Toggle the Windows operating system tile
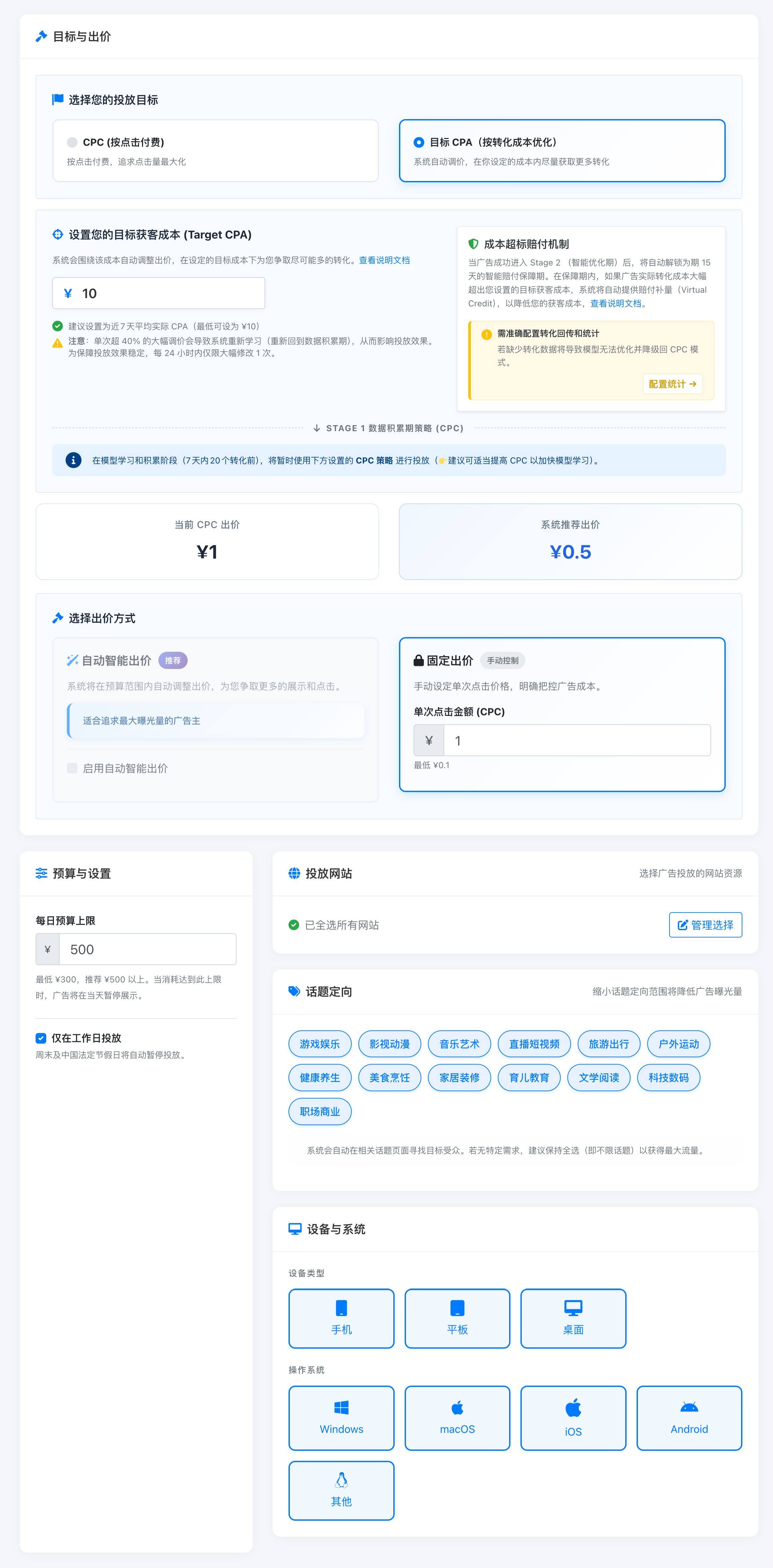This screenshot has height=1568, width=773. tap(341, 1418)
